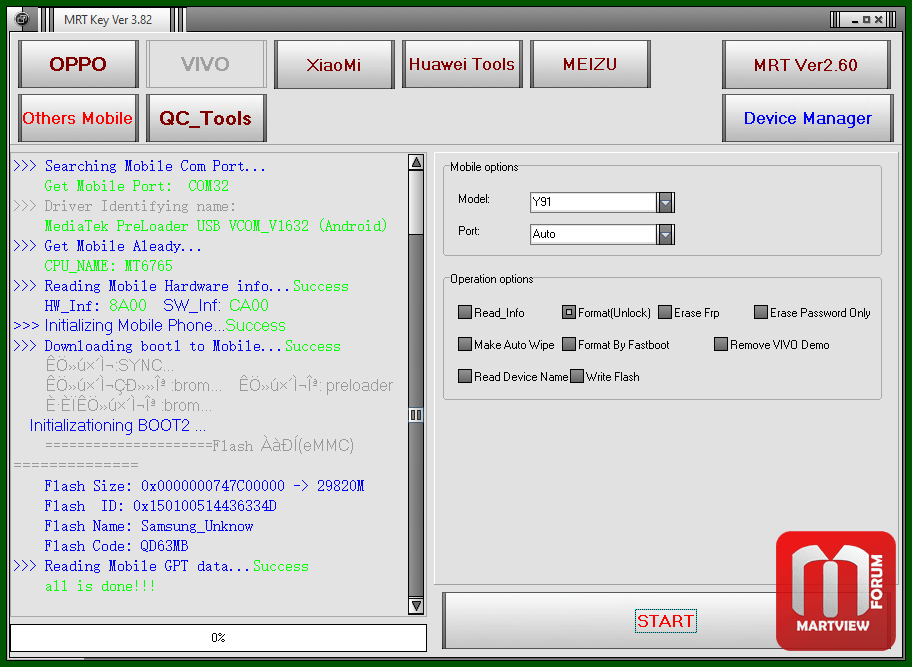Enable the Read_Info checkbox

465,312
